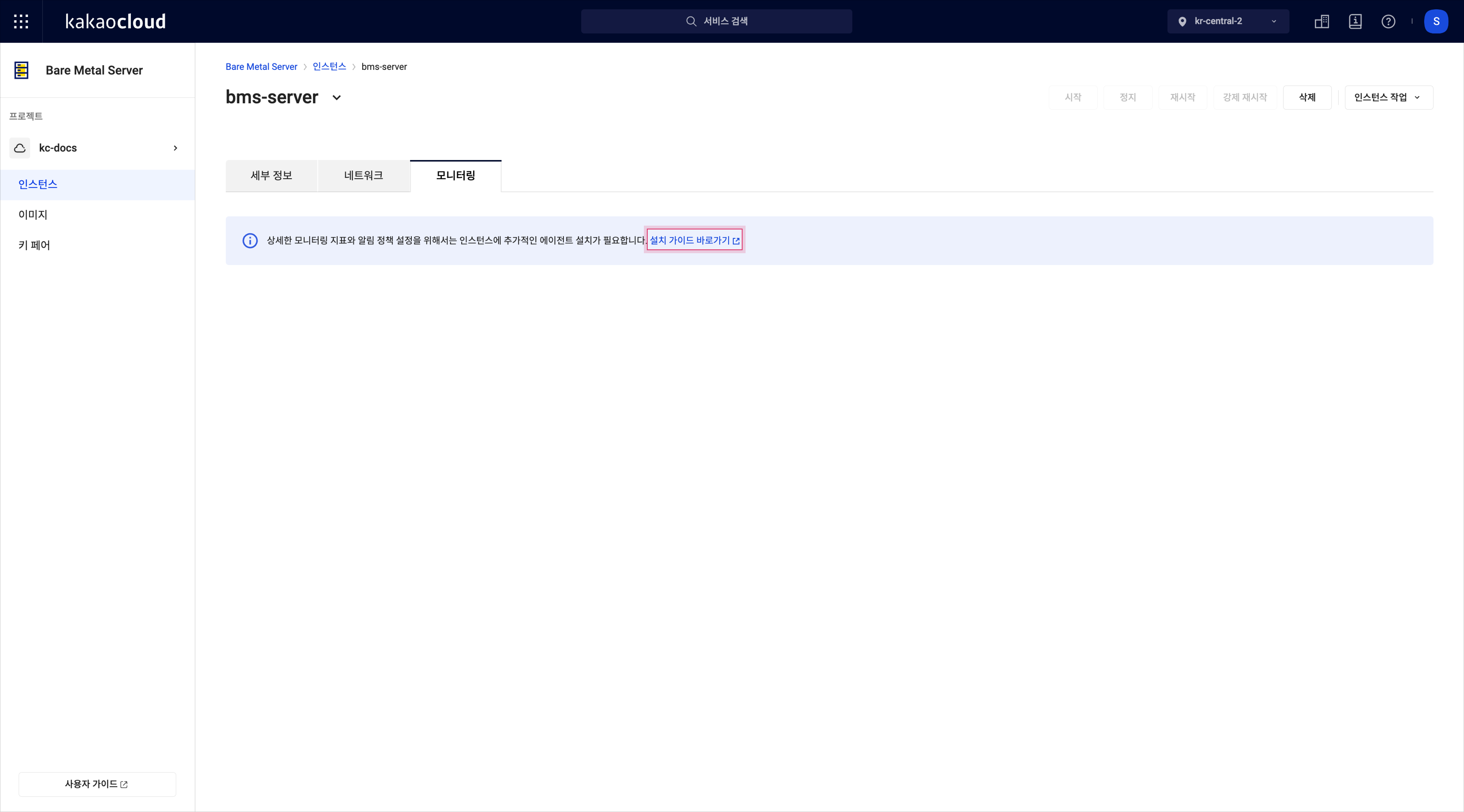The image size is (1464, 812).
Task: Expand the kr-central-2 region selector
Action: click(x=1230, y=21)
